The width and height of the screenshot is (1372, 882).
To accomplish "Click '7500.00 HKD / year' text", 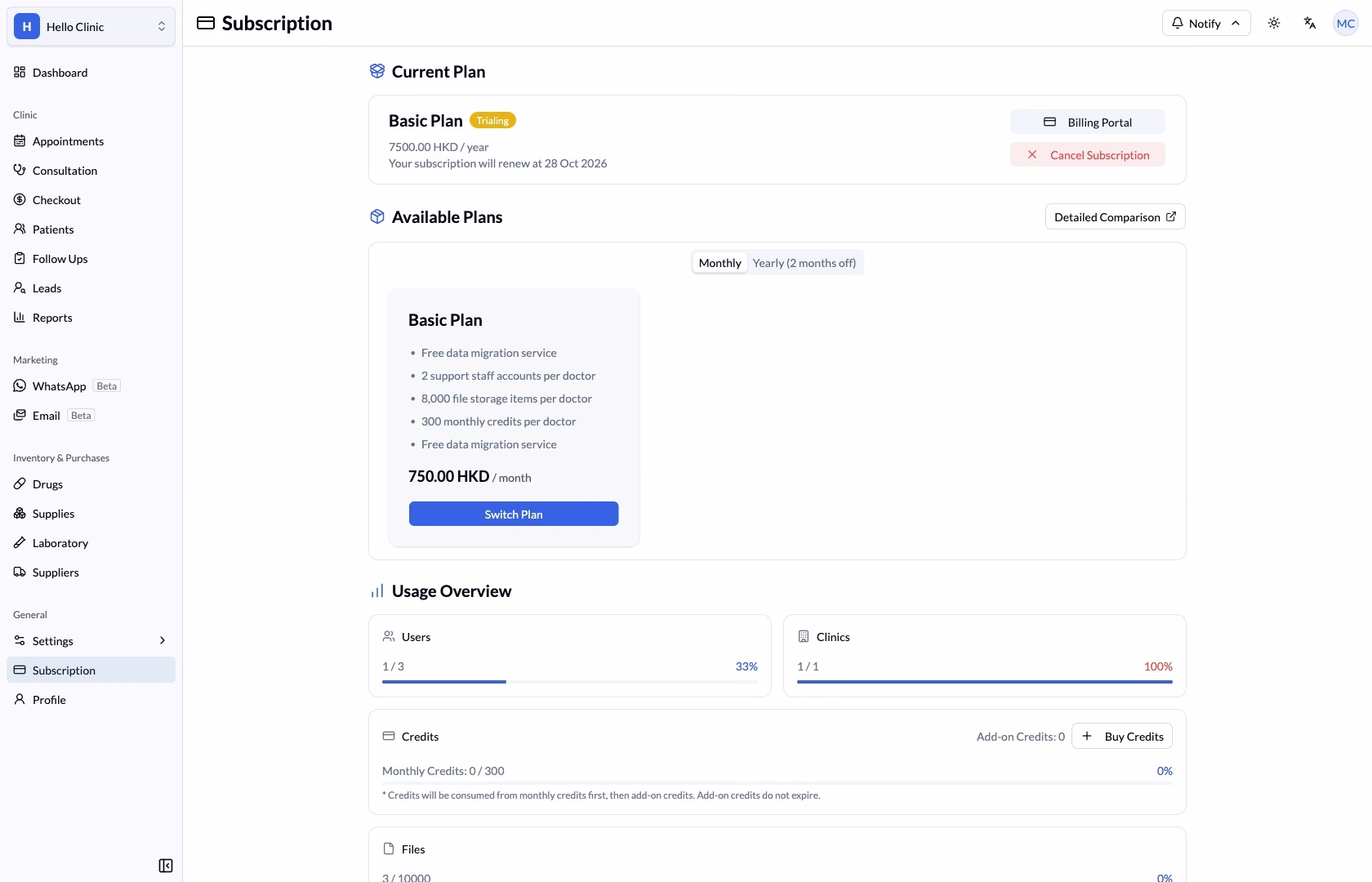I will [439, 148].
